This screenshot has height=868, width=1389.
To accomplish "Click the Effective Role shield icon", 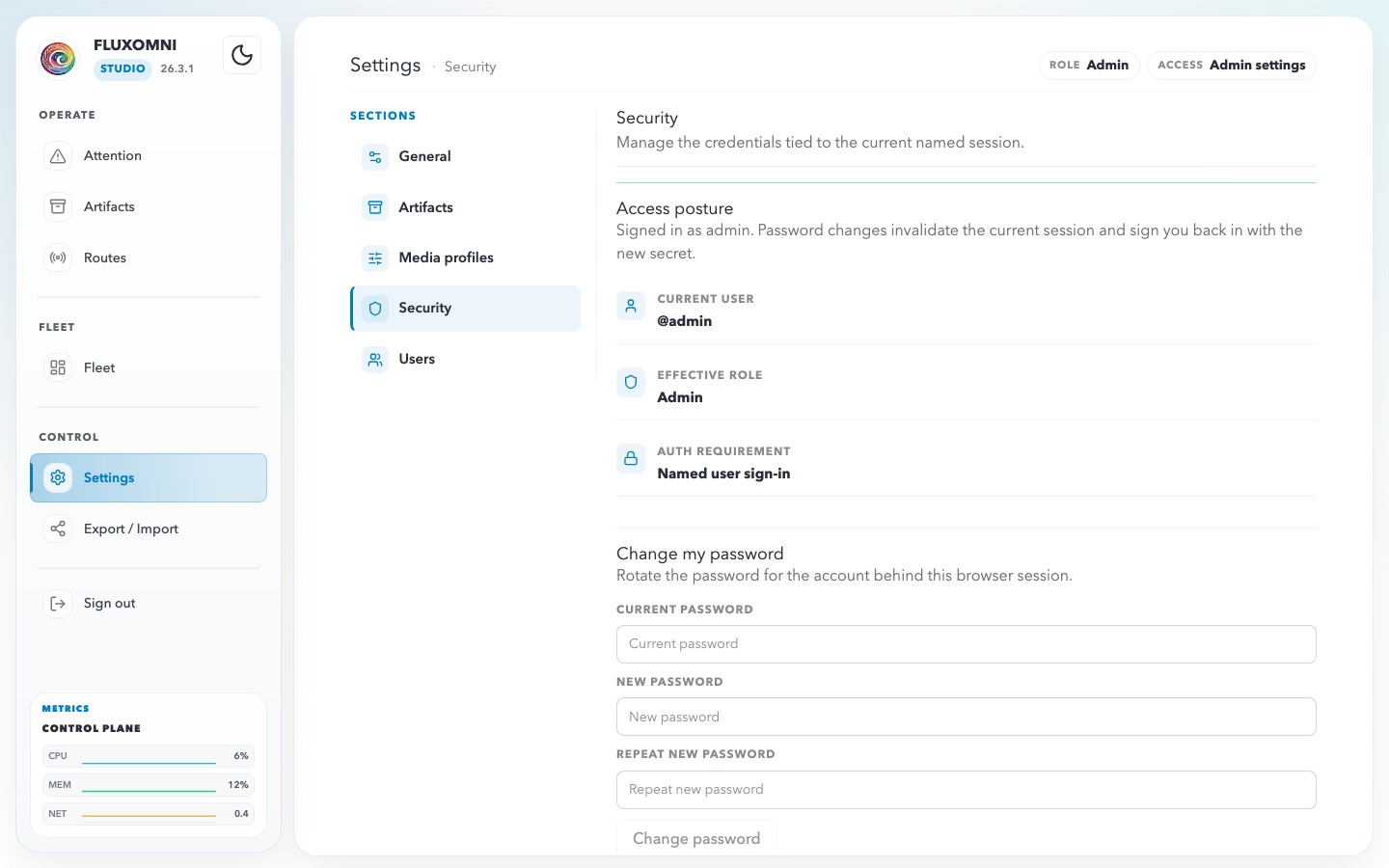I will coord(631,382).
